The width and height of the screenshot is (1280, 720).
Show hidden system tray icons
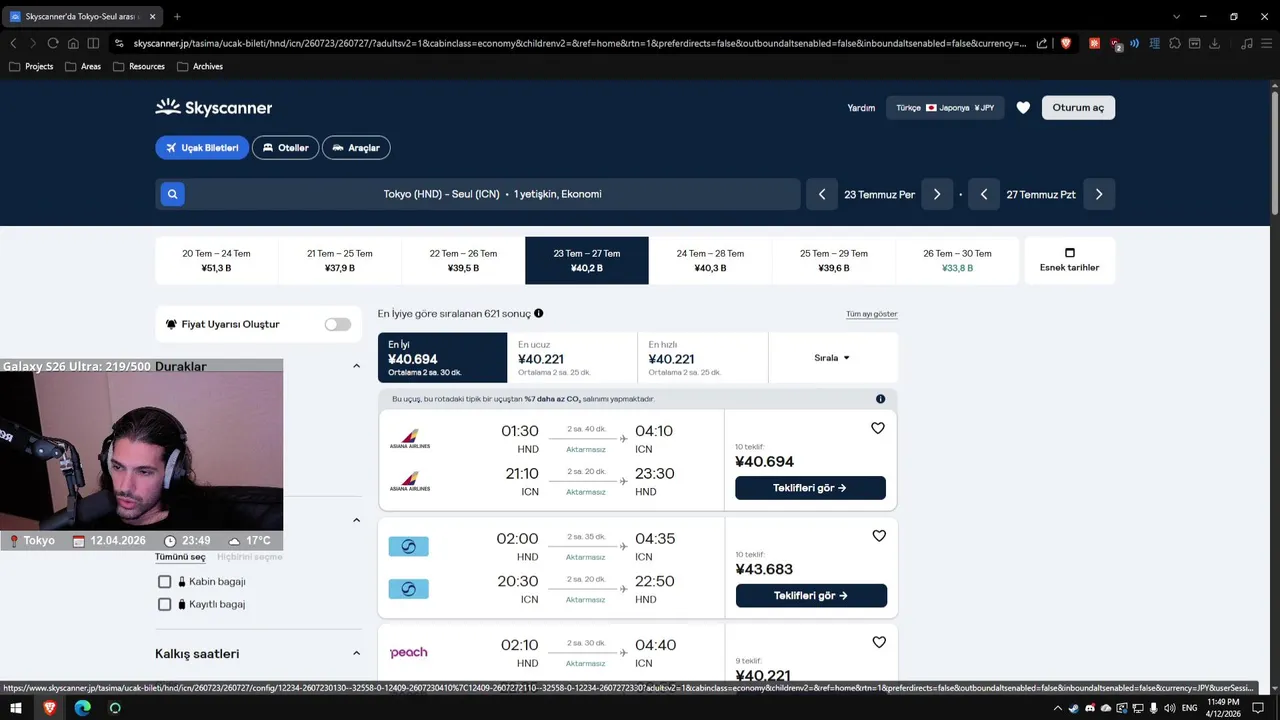pos(1058,708)
